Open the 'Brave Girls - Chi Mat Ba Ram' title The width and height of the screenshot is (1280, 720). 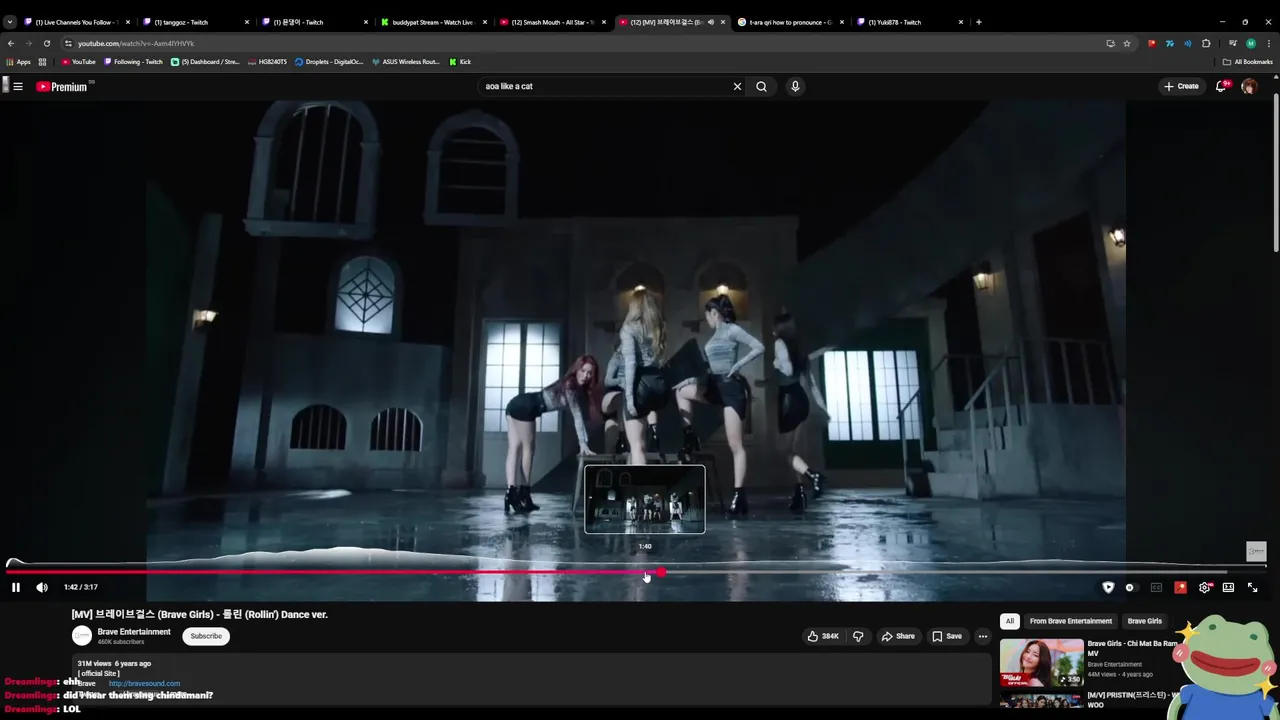tap(1132, 648)
